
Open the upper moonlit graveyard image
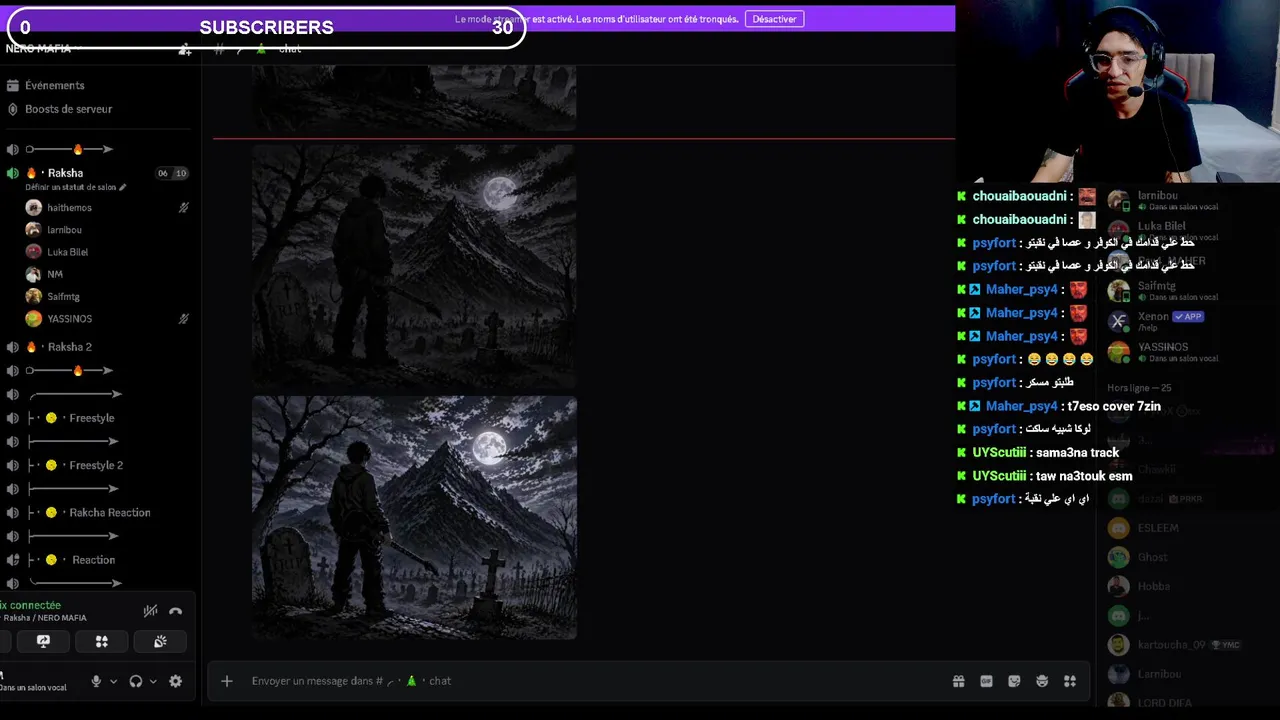click(414, 265)
